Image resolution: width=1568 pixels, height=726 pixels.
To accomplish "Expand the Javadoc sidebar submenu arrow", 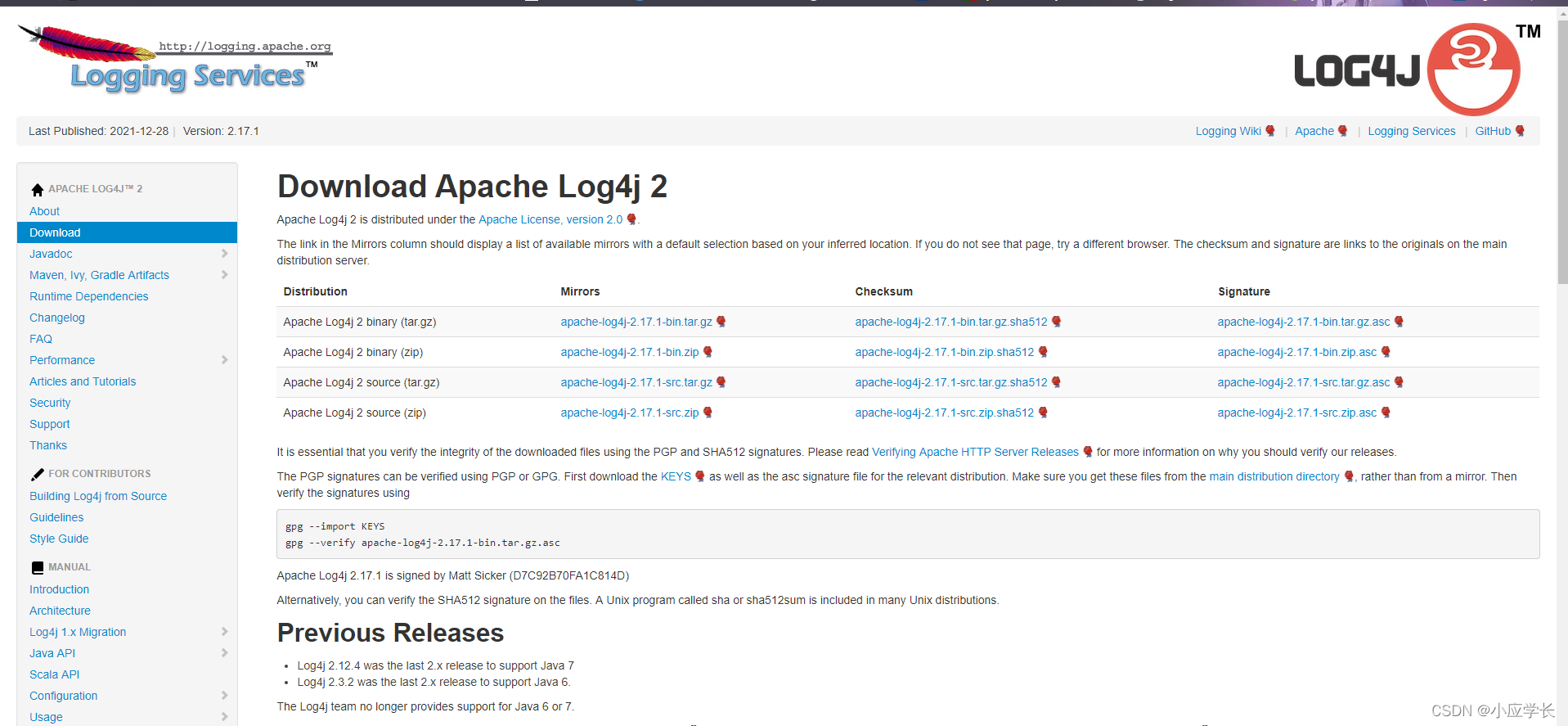I will (x=224, y=254).
